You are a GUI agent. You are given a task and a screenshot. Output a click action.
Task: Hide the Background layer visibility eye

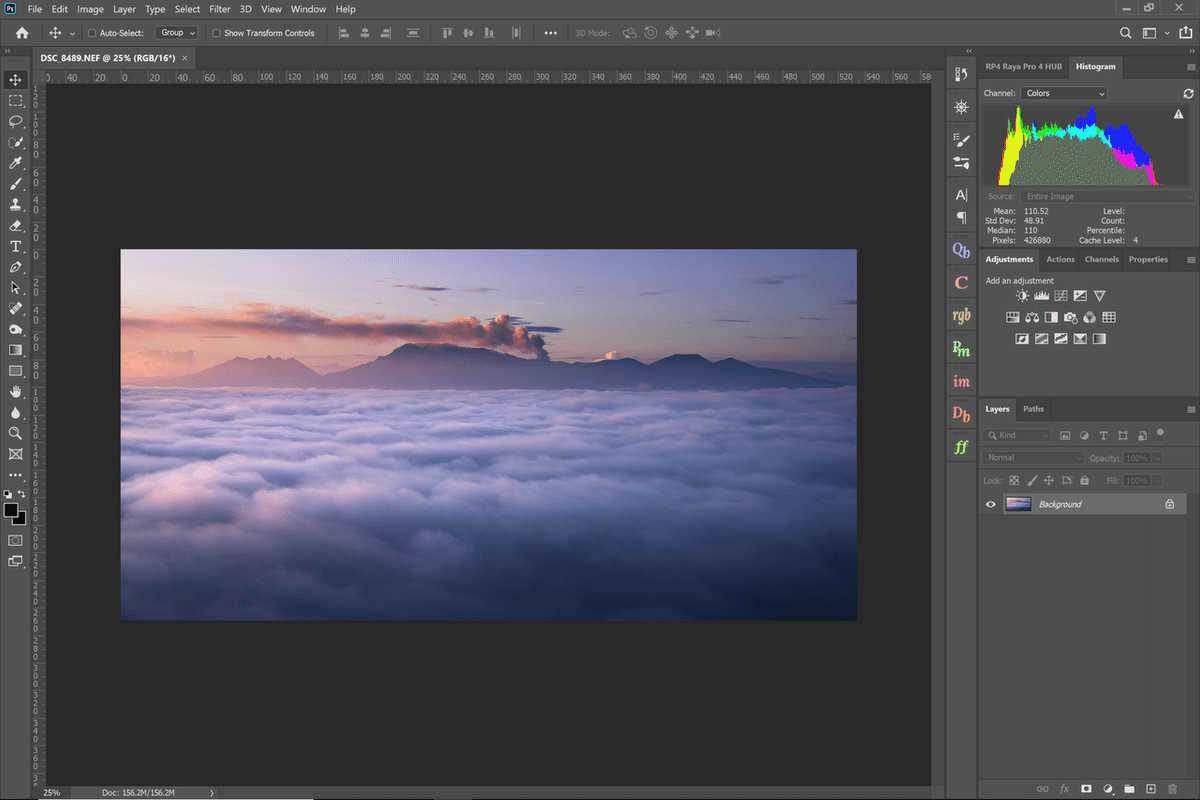coord(991,504)
